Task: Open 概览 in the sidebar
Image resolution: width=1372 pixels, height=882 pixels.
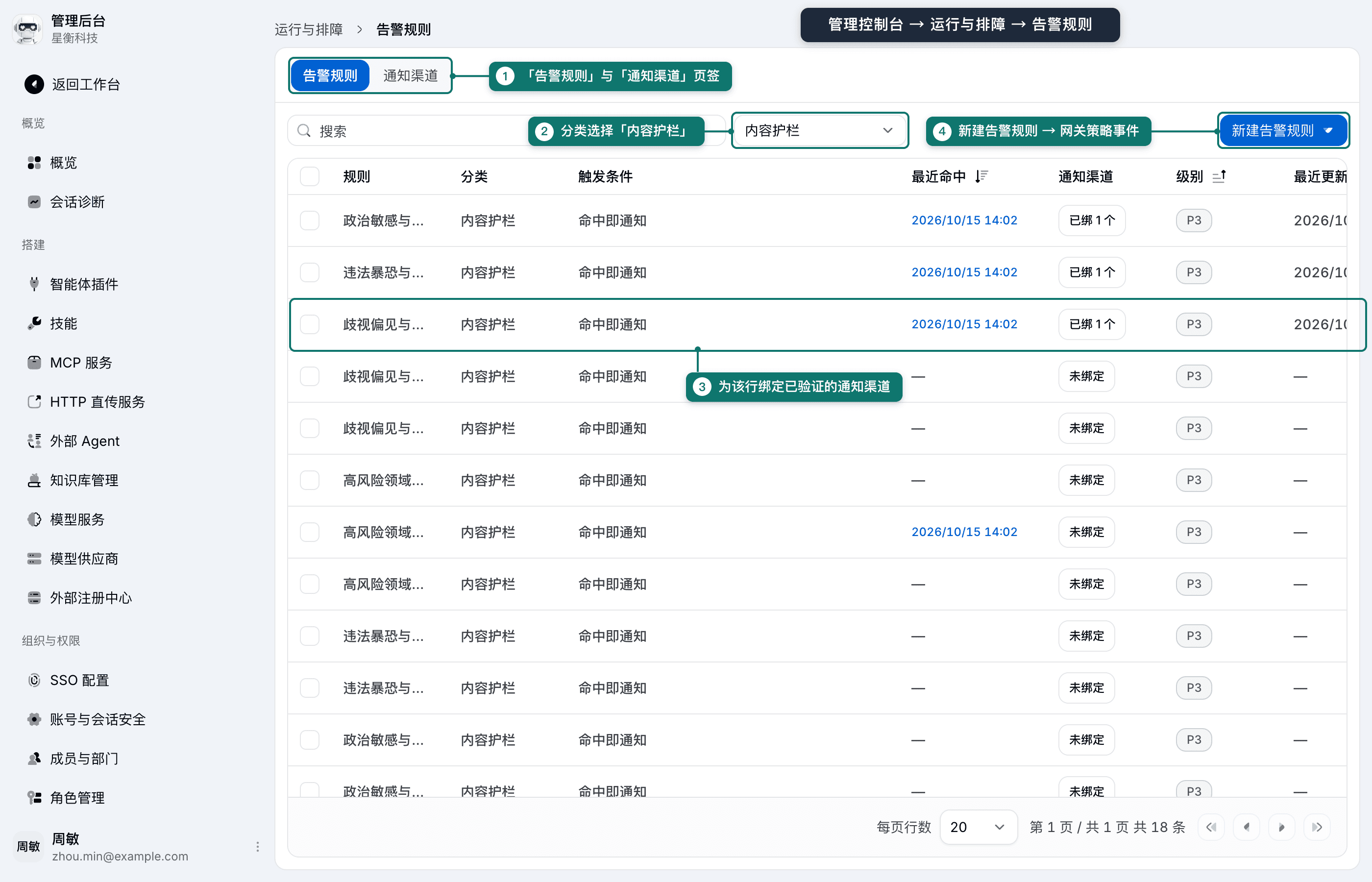Action: (63, 163)
